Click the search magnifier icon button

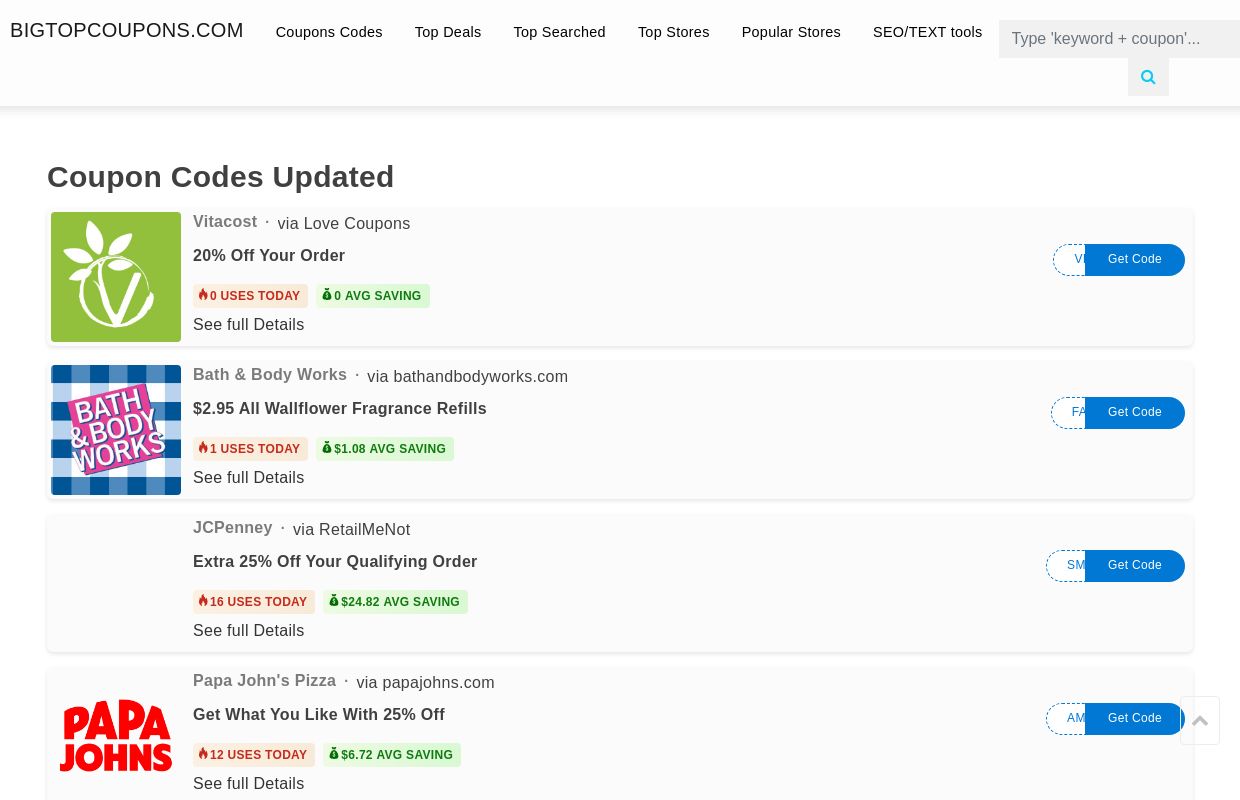click(x=1148, y=77)
